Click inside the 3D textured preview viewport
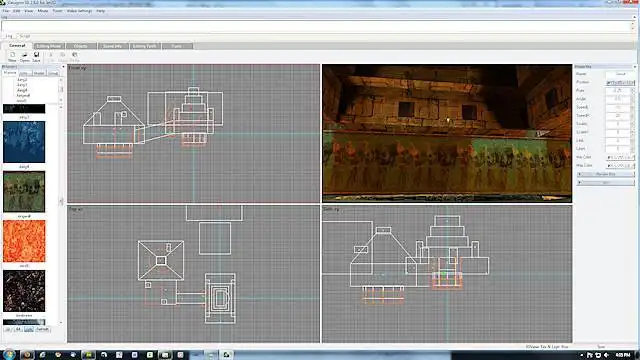Screen dimensions: 640x360 [447, 133]
